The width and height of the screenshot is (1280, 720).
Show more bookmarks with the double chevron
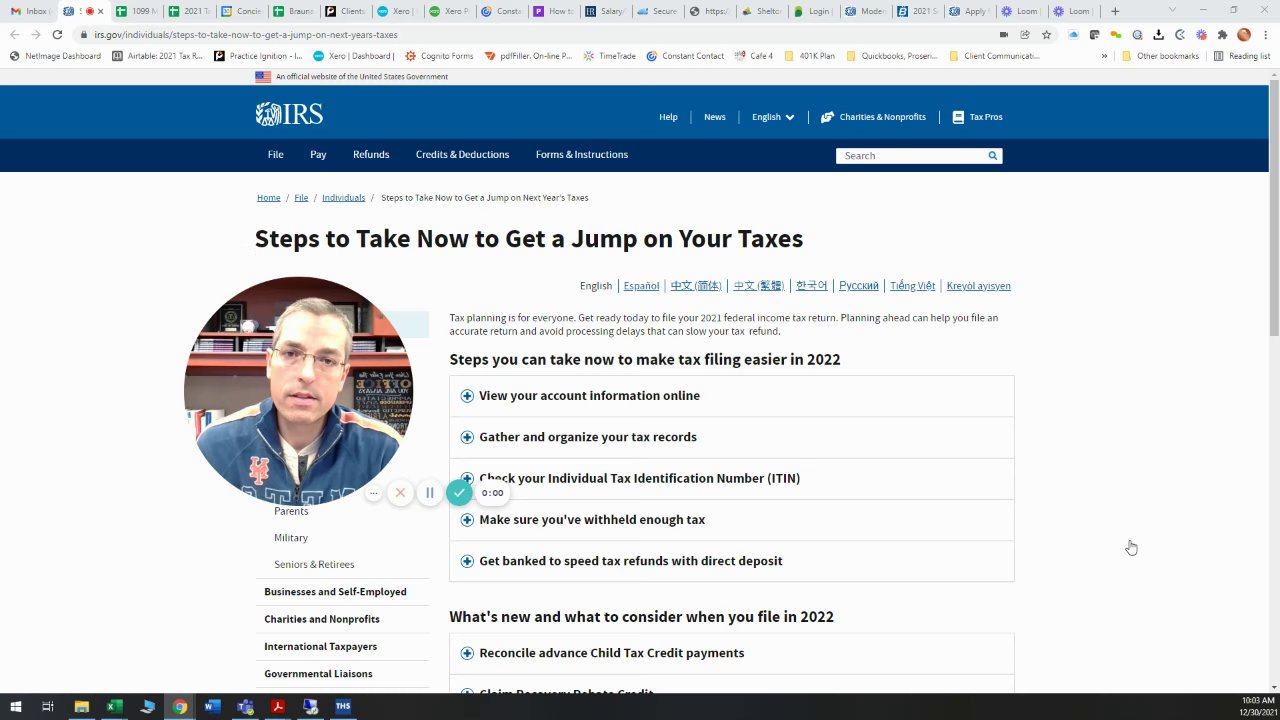pos(1104,56)
